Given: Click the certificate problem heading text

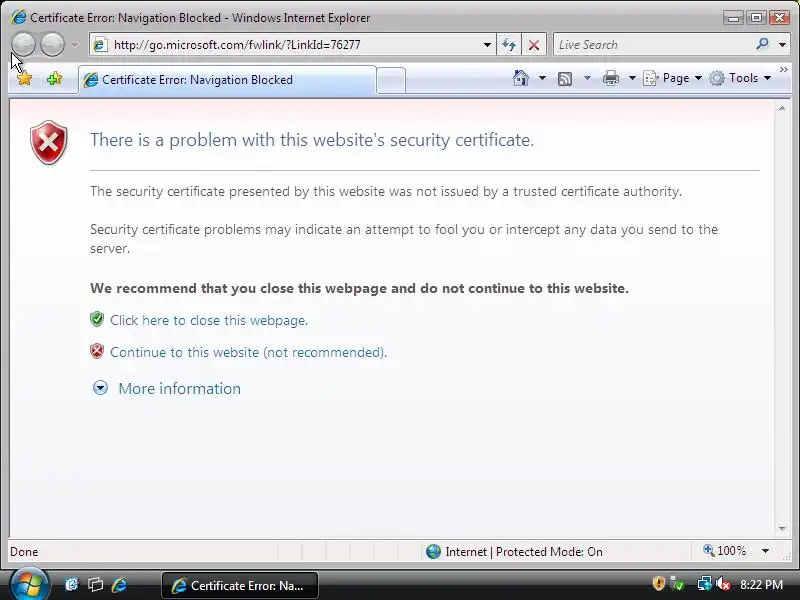Looking at the screenshot, I should [312, 140].
